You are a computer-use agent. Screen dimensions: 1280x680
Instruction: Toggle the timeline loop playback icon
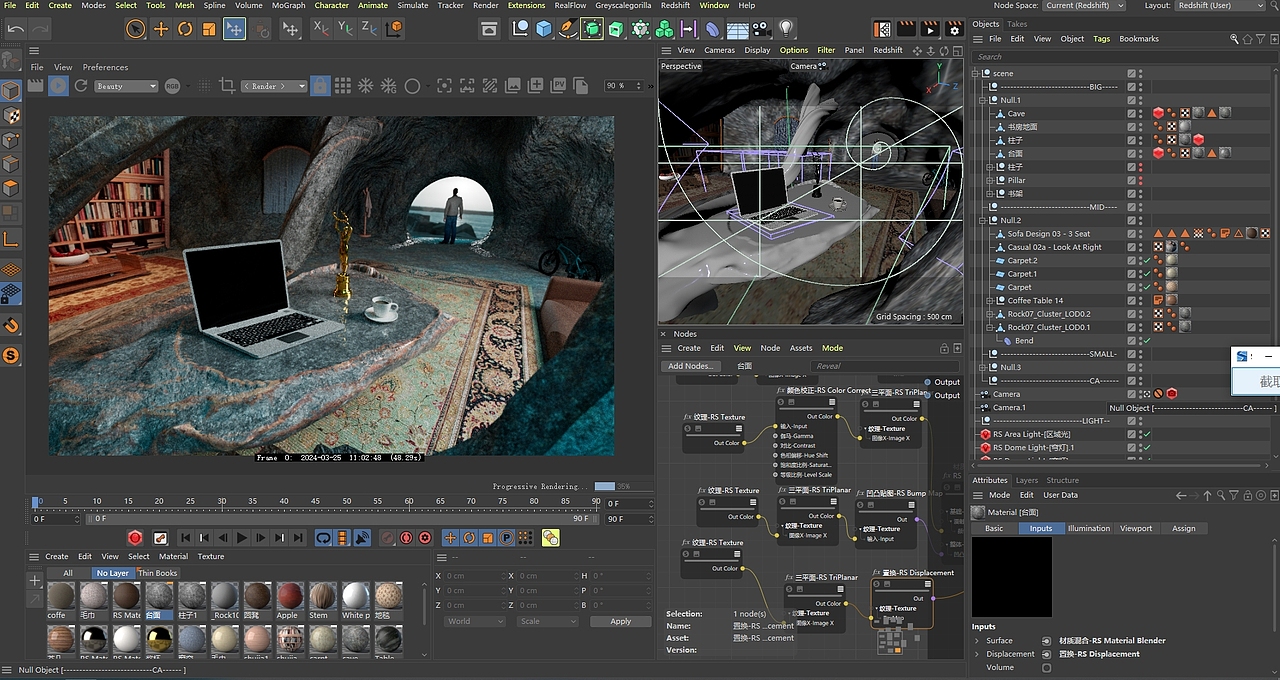323,538
